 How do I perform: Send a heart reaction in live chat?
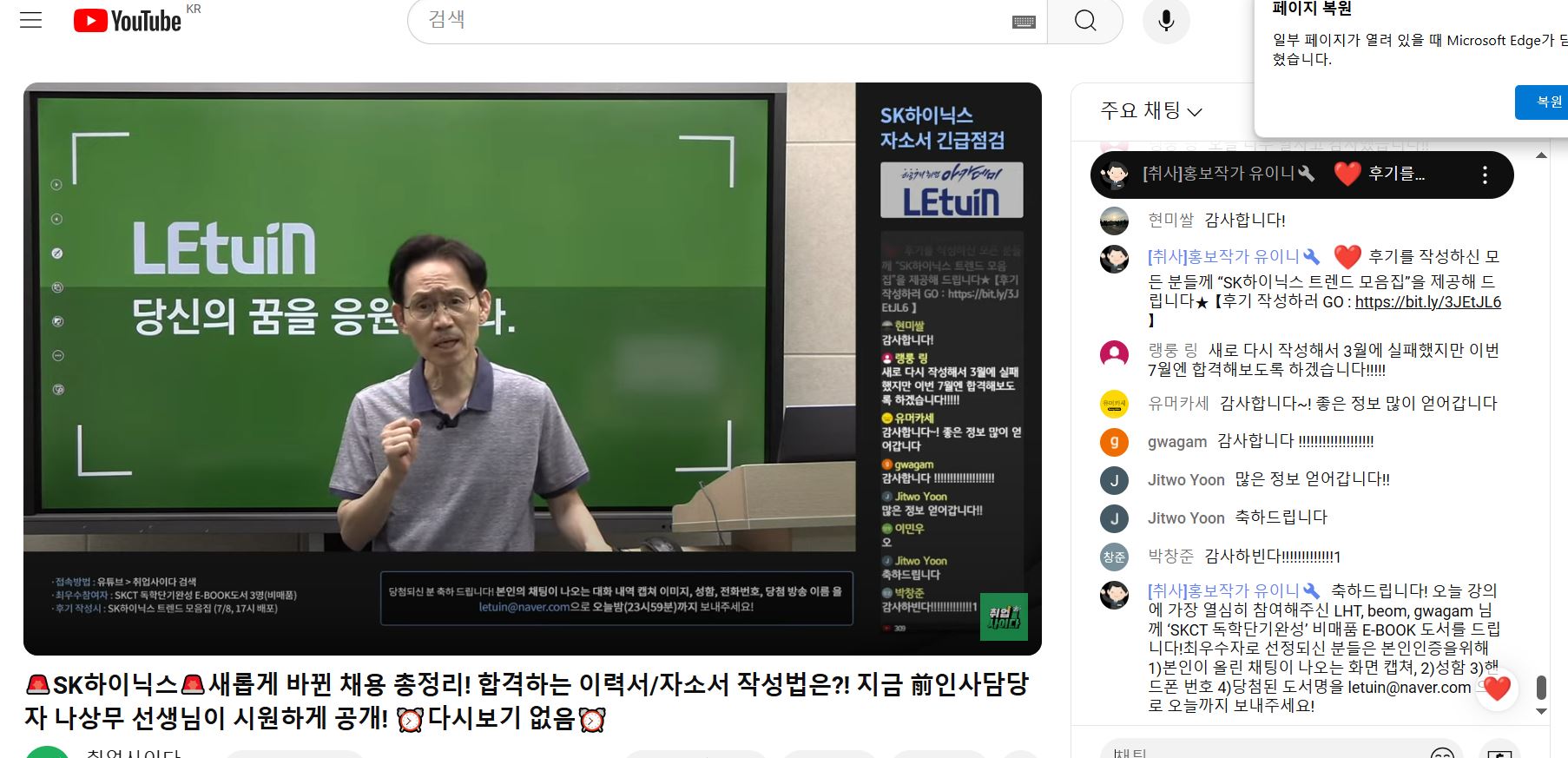tap(1497, 689)
